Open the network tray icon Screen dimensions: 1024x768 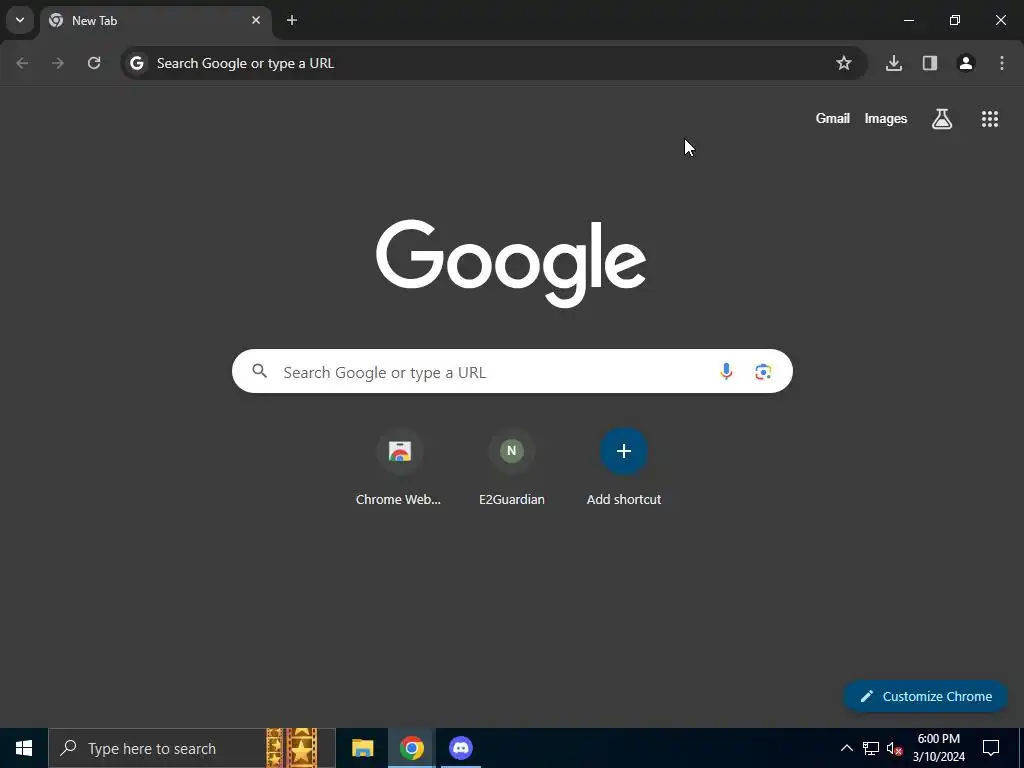point(871,748)
